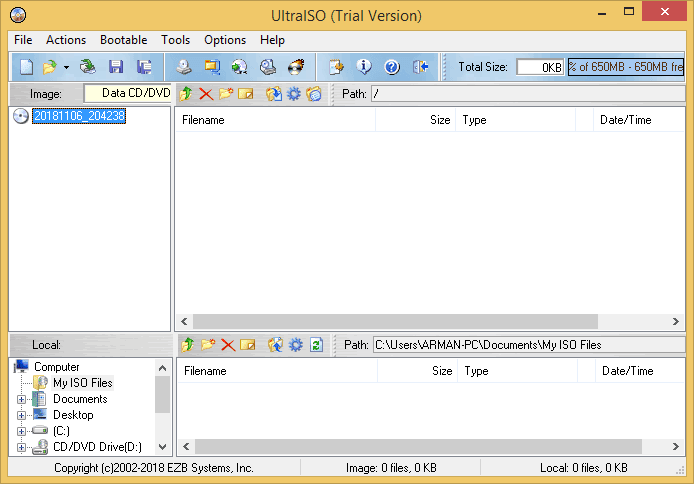Open the Info icon in toolbar
Screen dimensions: 694x484
click(x=364, y=67)
